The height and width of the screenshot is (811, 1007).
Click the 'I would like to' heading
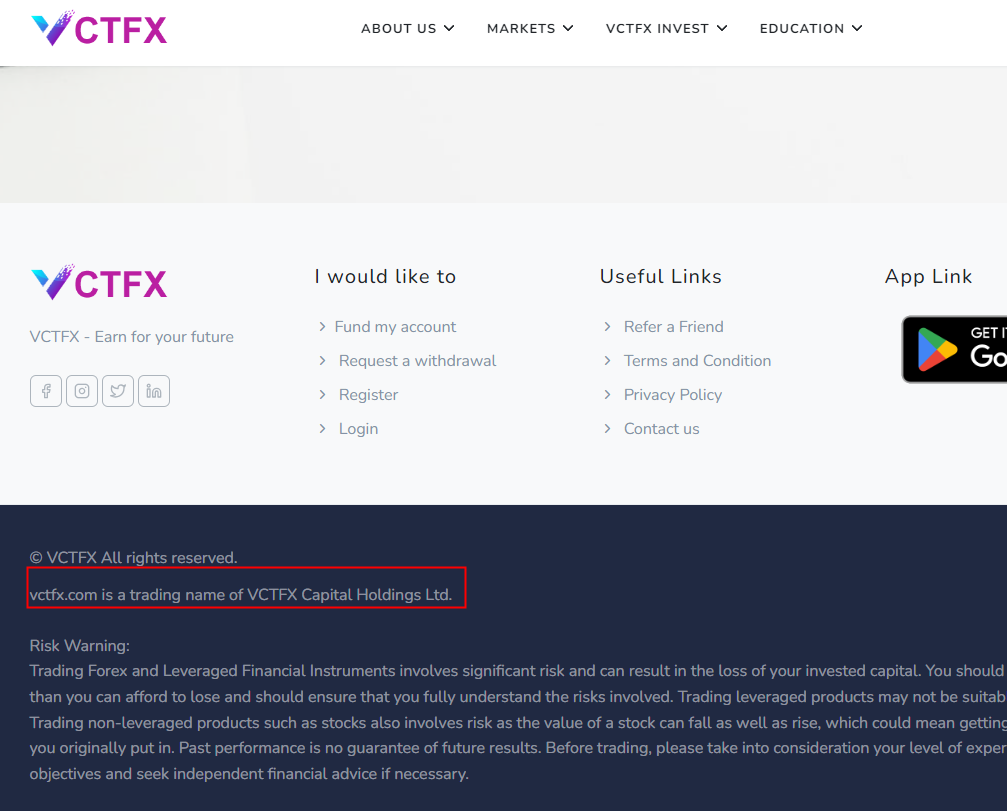(x=385, y=277)
